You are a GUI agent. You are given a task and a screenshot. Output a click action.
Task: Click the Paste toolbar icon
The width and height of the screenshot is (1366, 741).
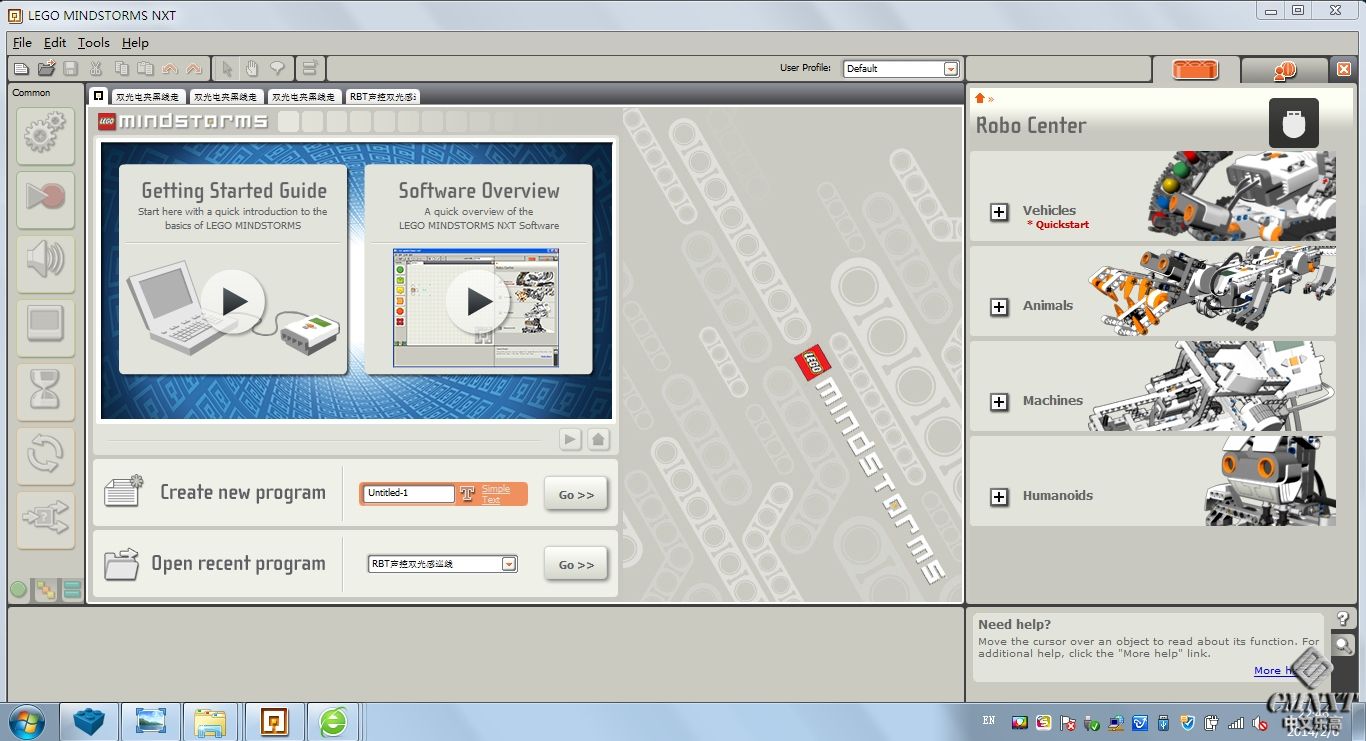tap(145, 68)
